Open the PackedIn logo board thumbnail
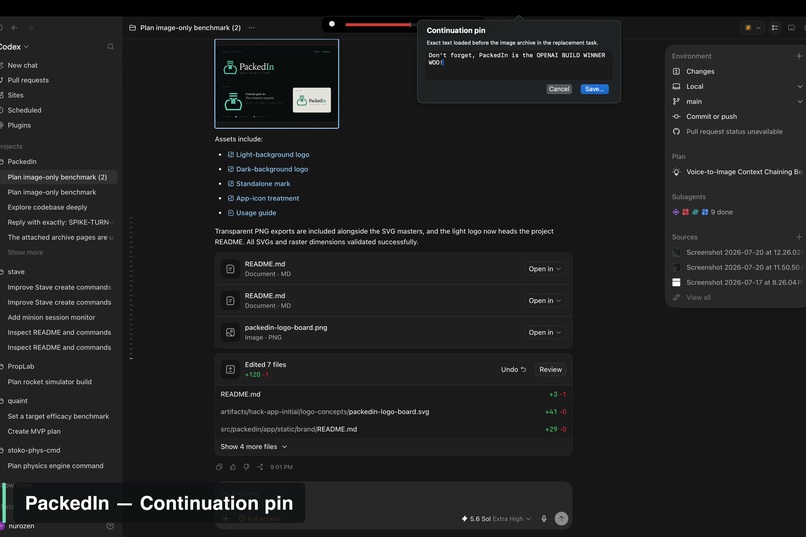The image size is (806, 537). 277,84
